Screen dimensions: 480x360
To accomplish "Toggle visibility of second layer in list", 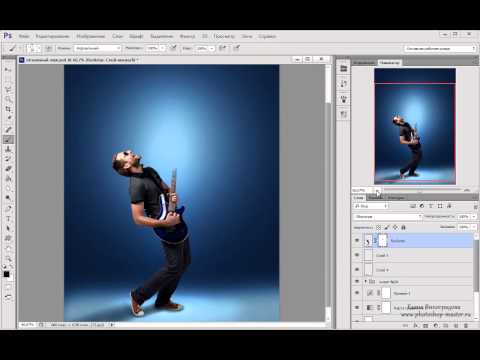I will 357,255.
